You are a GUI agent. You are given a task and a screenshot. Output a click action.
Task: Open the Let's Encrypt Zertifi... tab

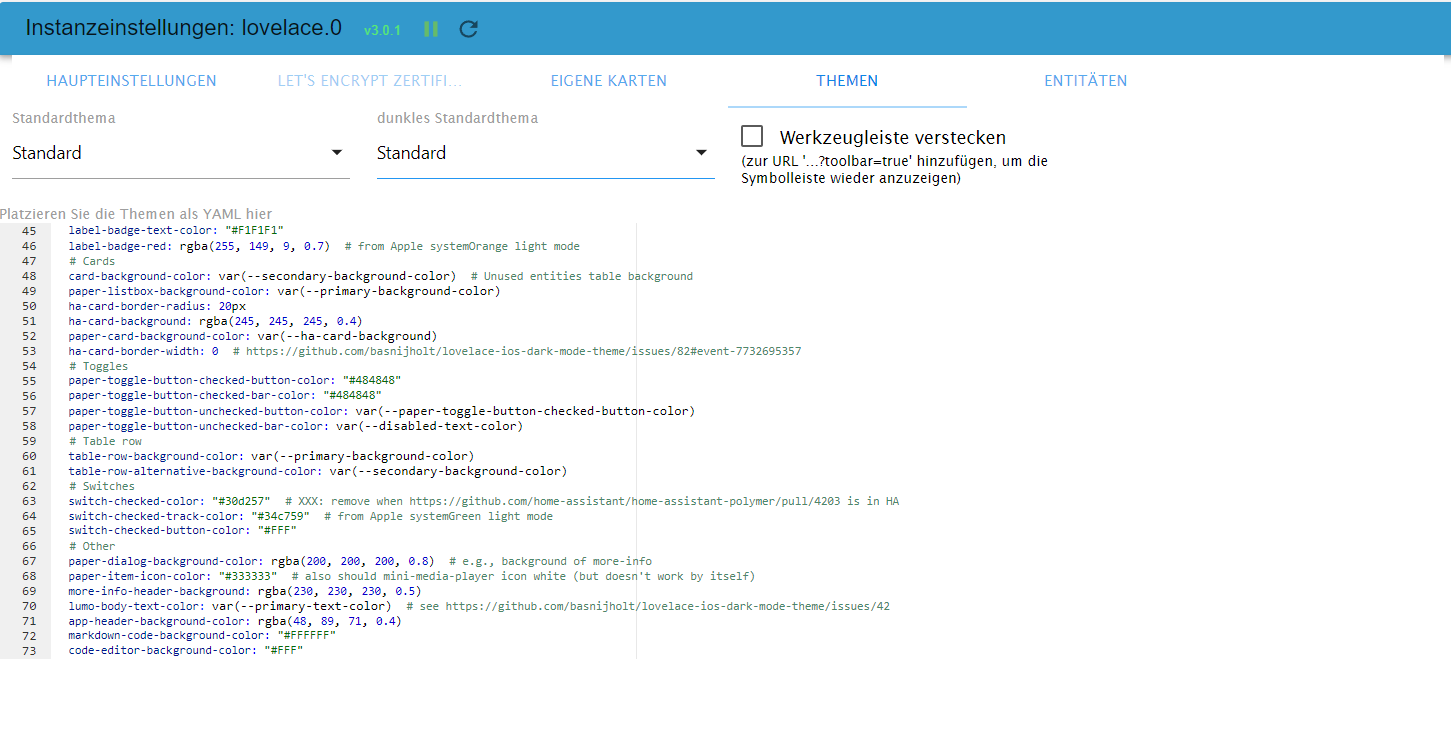click(x=370, y=81)
